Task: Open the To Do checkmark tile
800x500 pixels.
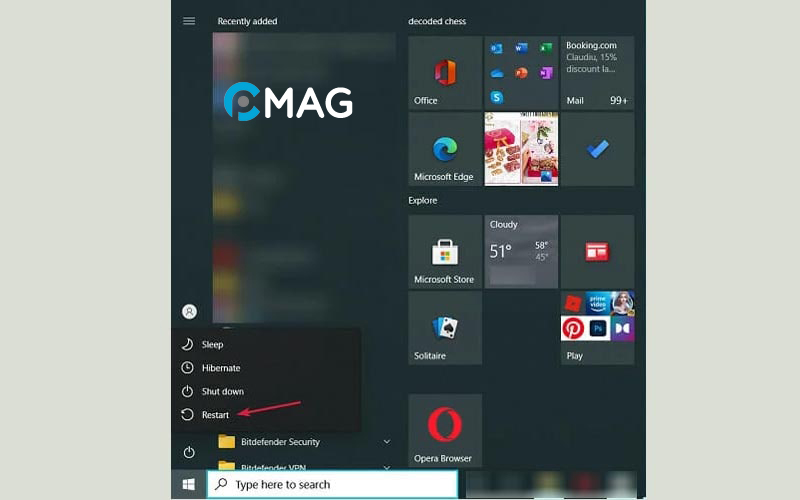Action: pyautogui.click(x=597, y=149)
